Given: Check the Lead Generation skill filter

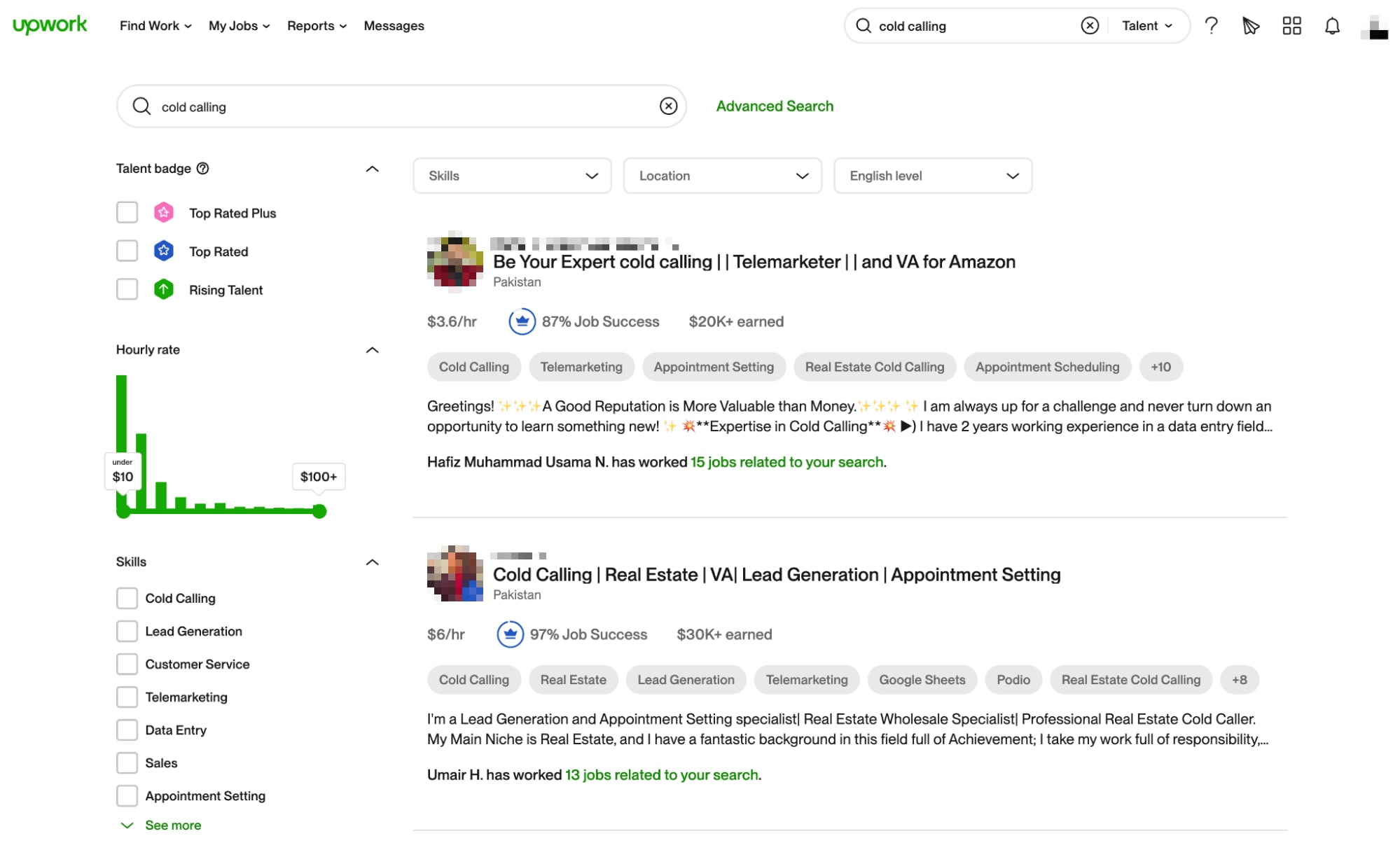Looking at the screenshot, I should click(x=127, y=631).
